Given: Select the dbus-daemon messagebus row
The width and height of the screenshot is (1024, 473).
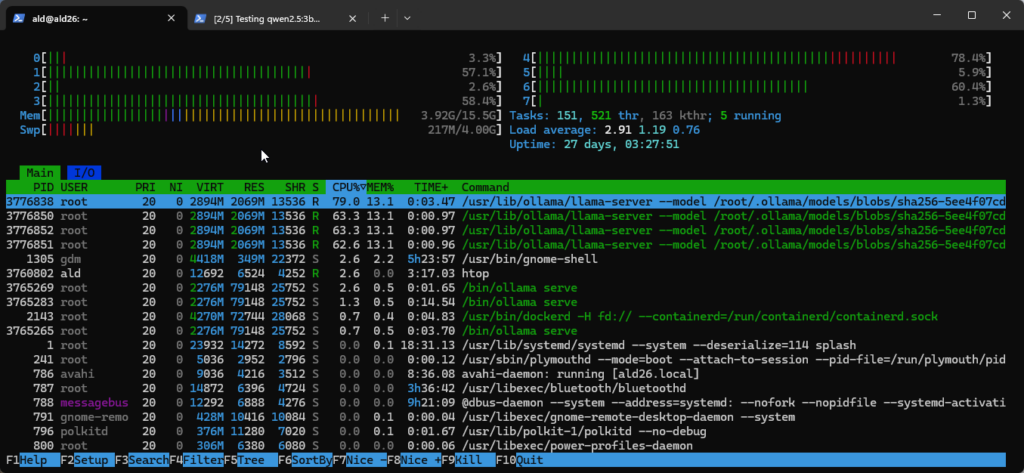Looking at the screenshot, I should pos(506,402).
